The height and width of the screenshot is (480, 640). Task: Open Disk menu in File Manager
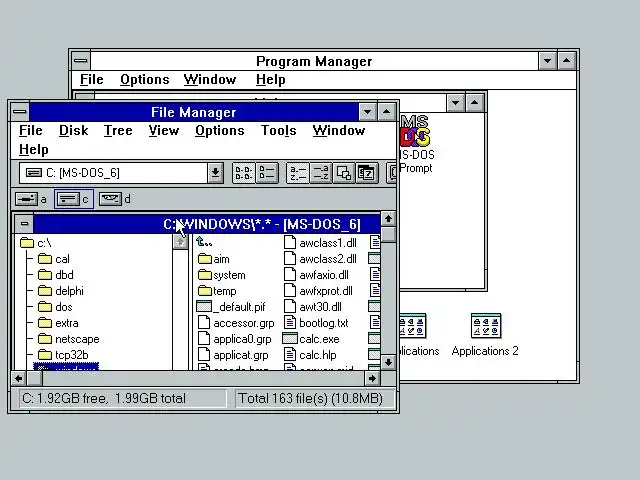[x=73, y=131]
